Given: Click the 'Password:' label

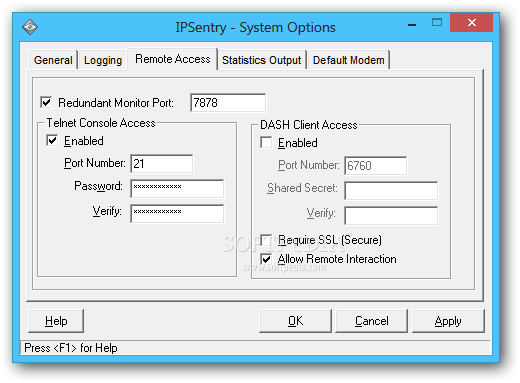Looking at the screenshot, I should tap(98, 186).
